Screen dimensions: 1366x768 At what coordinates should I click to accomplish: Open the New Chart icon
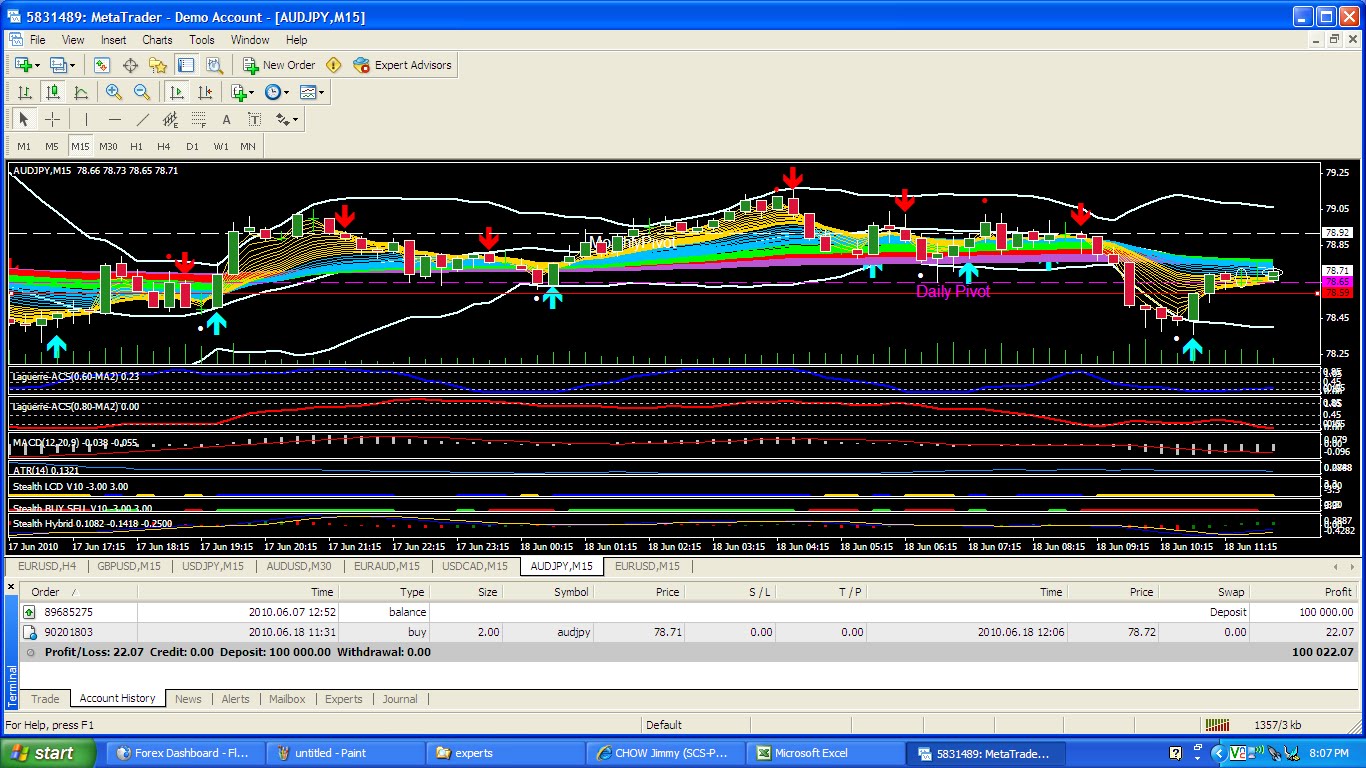coord(23,65)
